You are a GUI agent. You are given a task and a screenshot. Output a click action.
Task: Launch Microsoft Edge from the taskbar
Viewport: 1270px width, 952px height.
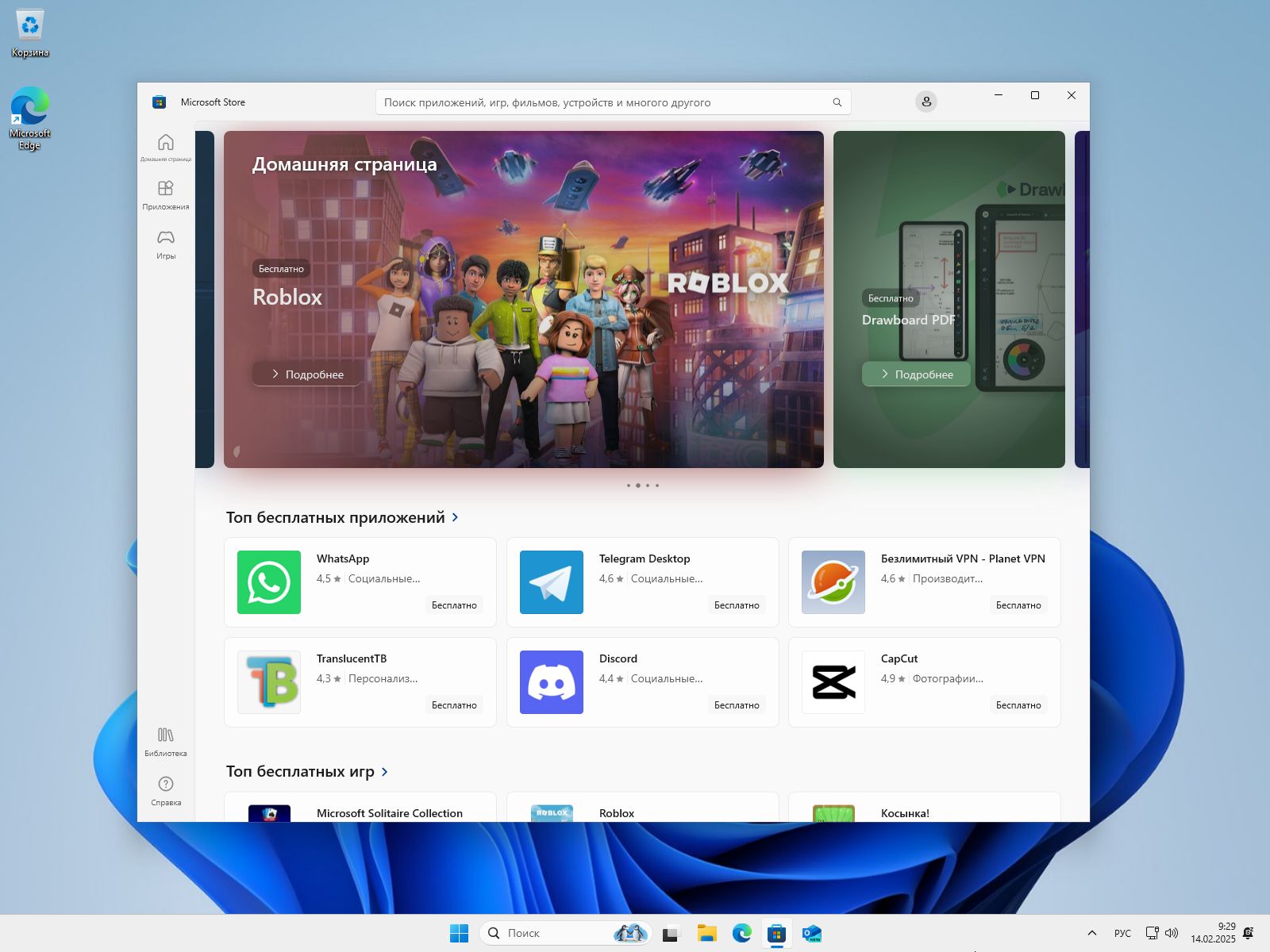click(742, 933)
